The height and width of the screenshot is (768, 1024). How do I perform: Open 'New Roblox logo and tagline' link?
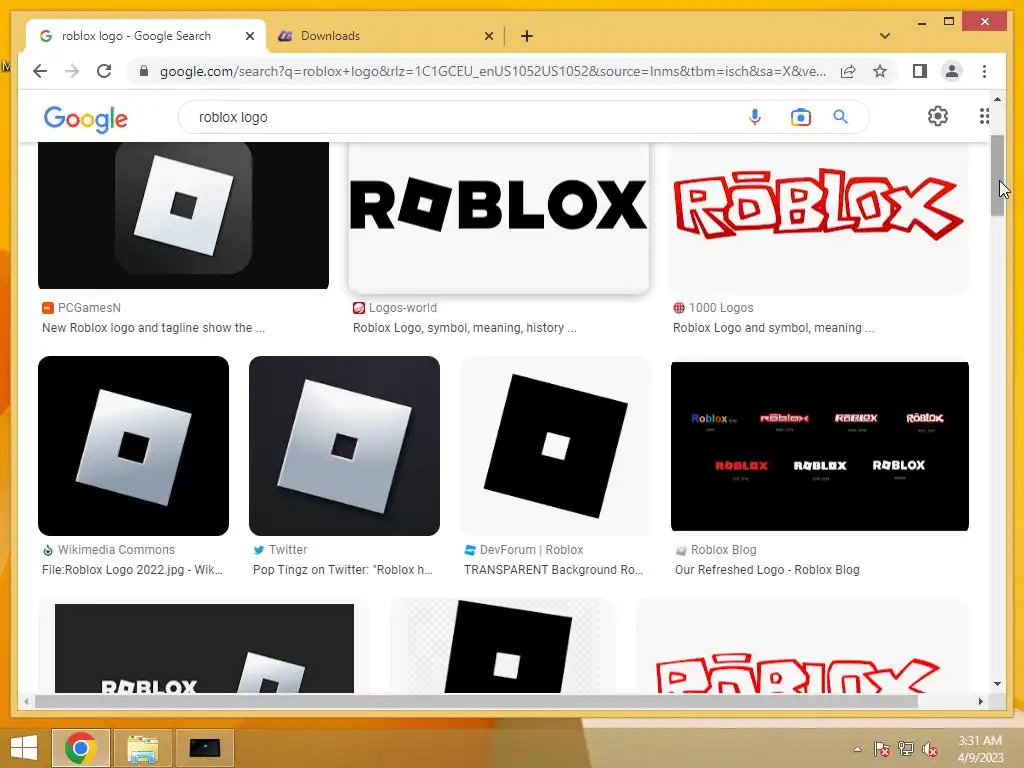click(153, 328)
